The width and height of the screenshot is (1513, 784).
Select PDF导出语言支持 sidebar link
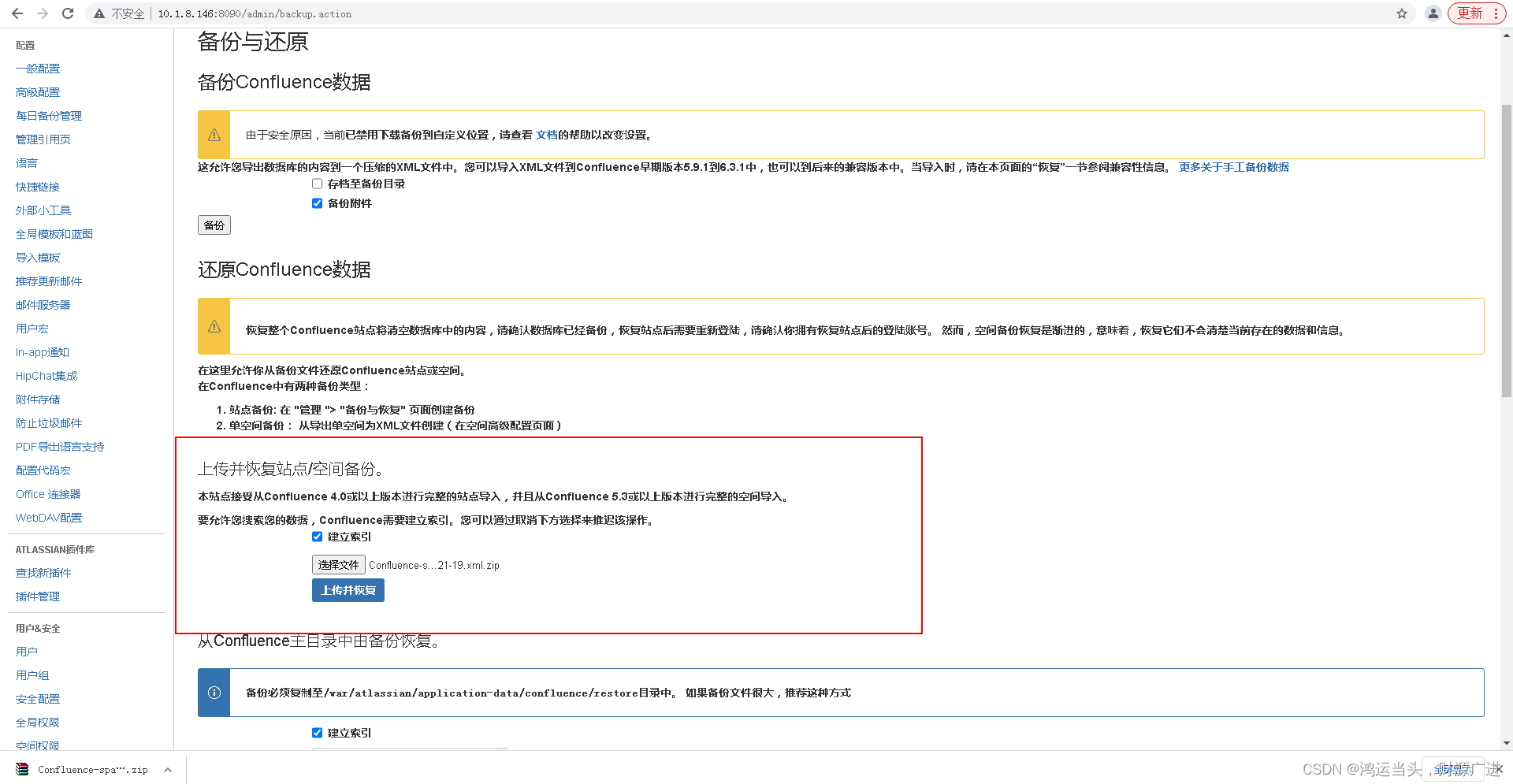coord(60,447)
